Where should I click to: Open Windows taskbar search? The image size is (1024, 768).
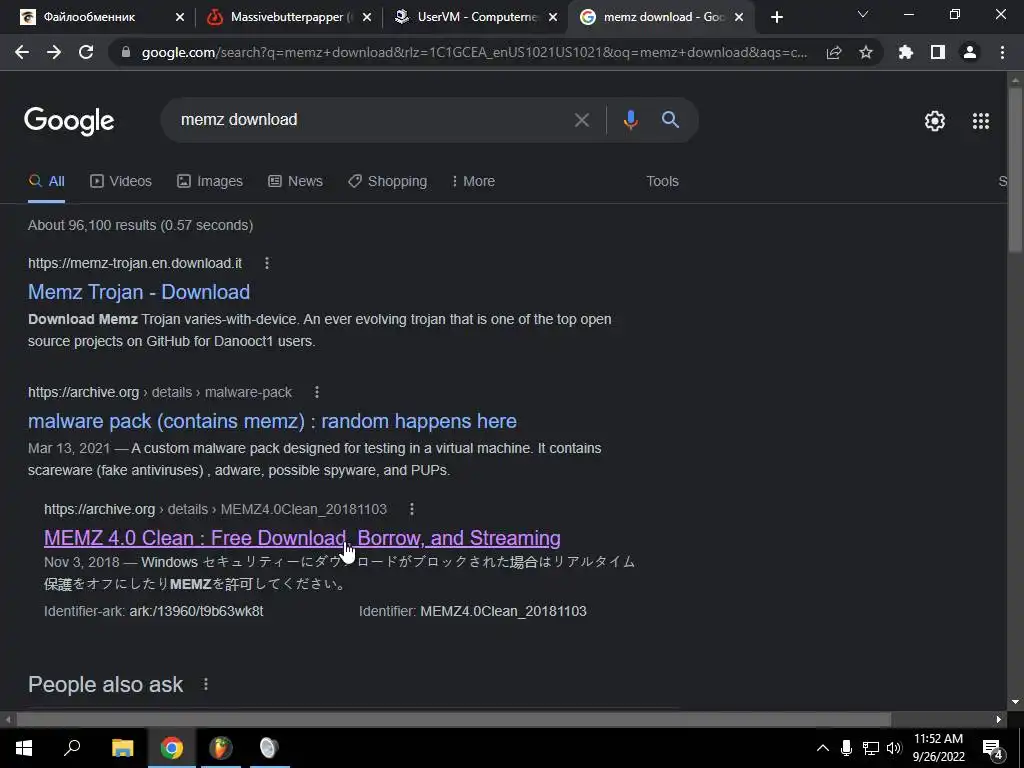click(x=72, y=748)
